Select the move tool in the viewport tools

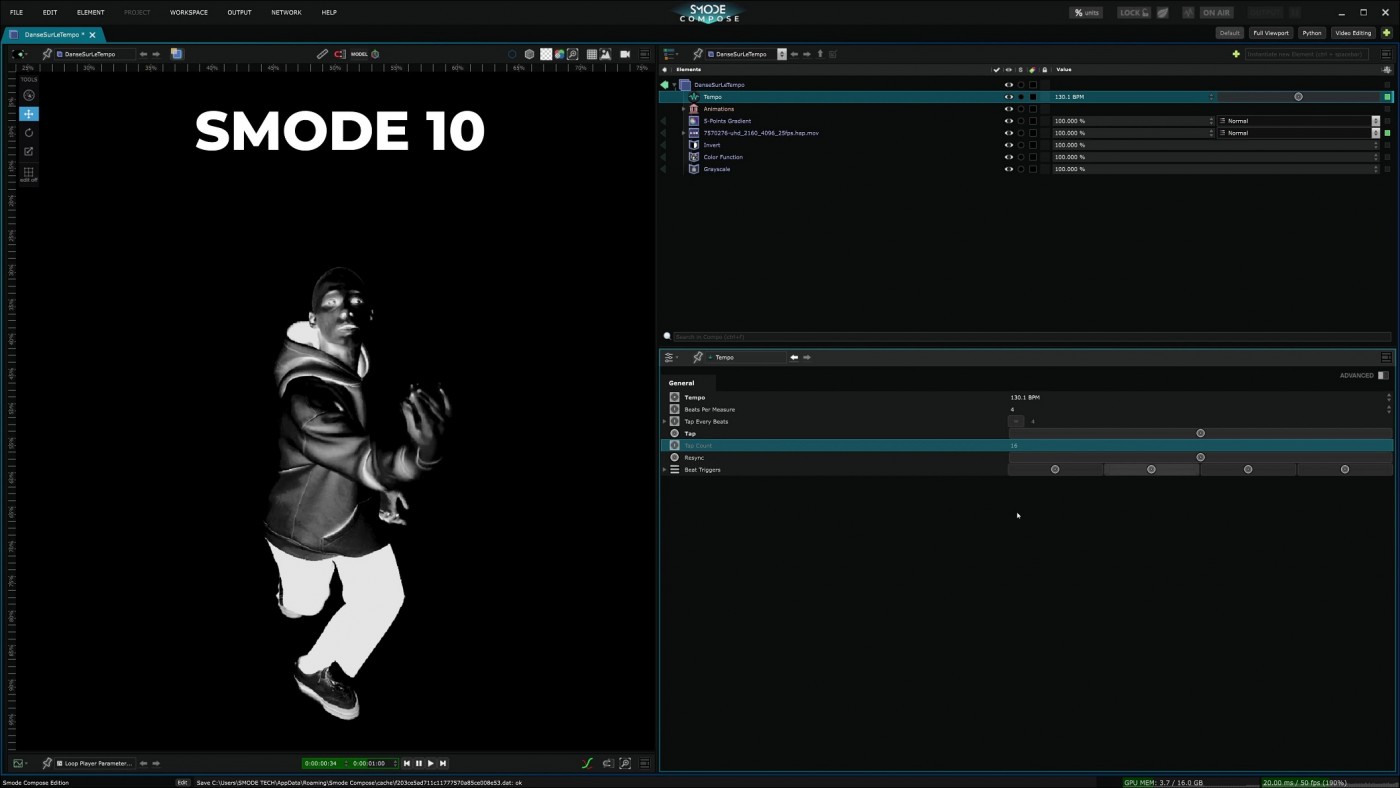(29, 114)
